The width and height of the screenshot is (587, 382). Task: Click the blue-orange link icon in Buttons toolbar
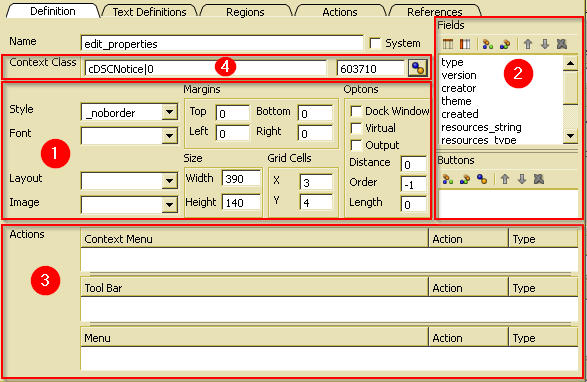(x=482, y=179)
